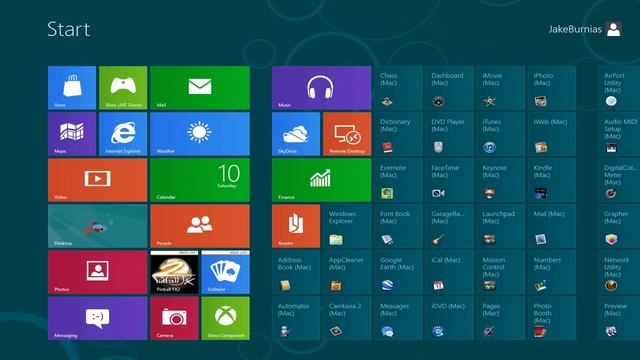This screenshot has height=360, width=640.
Task: Open Camtasia 2 (Mac) tile
Action: pos(347,318)
